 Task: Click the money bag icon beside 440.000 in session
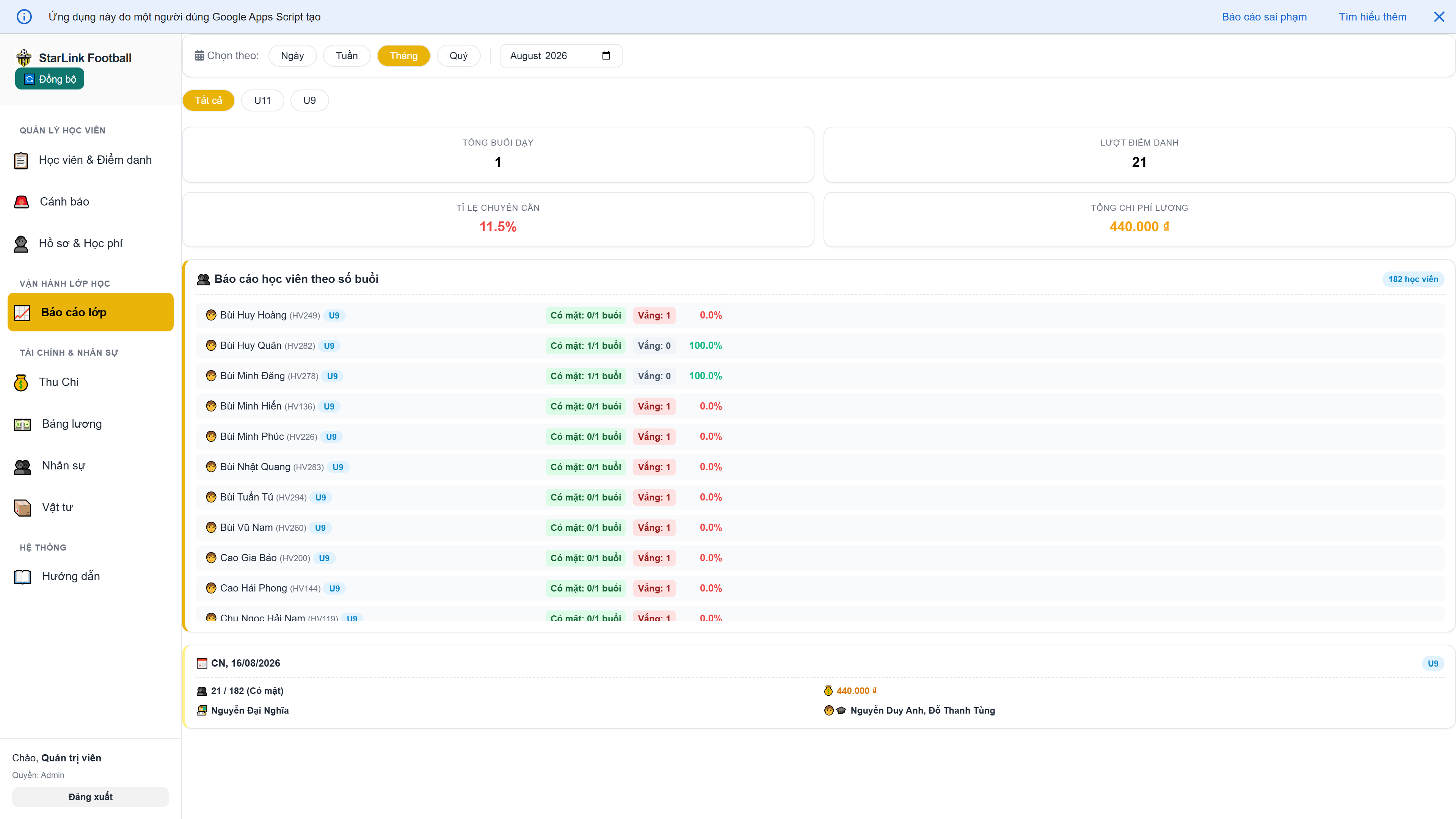[x=828, y=691]
